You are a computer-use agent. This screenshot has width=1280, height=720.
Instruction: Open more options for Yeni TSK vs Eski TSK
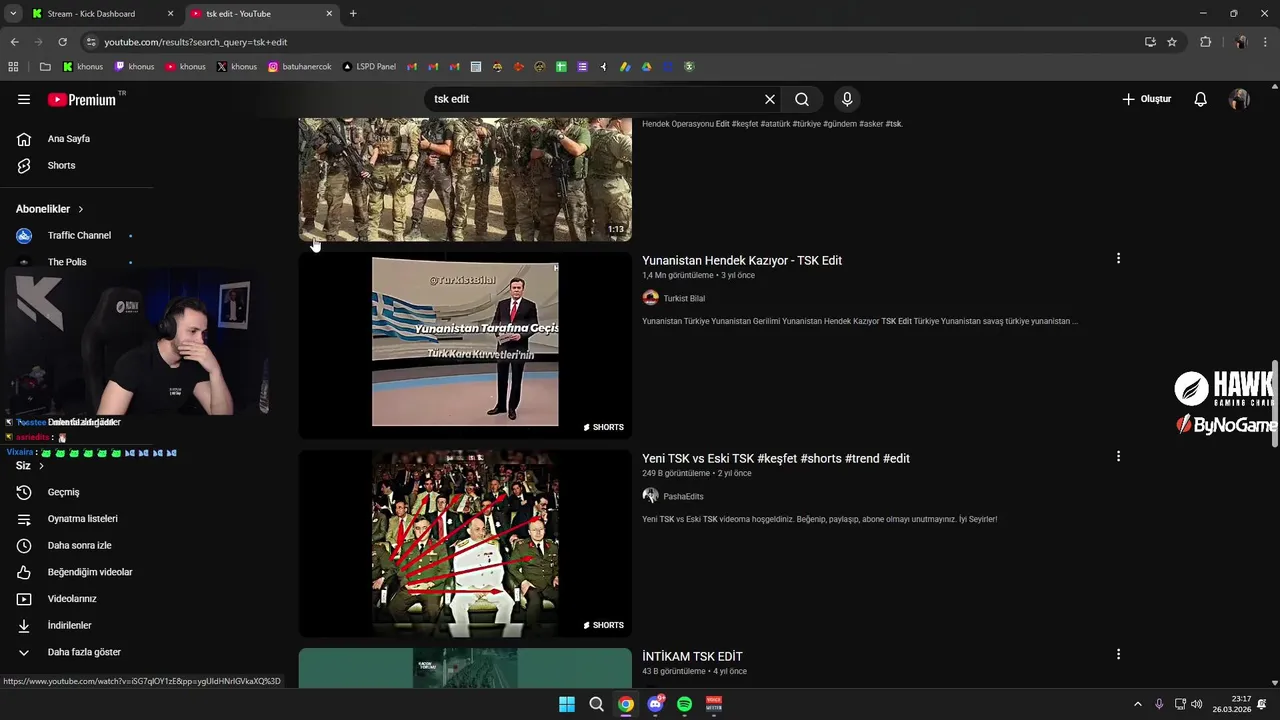tap(1118, 456)
